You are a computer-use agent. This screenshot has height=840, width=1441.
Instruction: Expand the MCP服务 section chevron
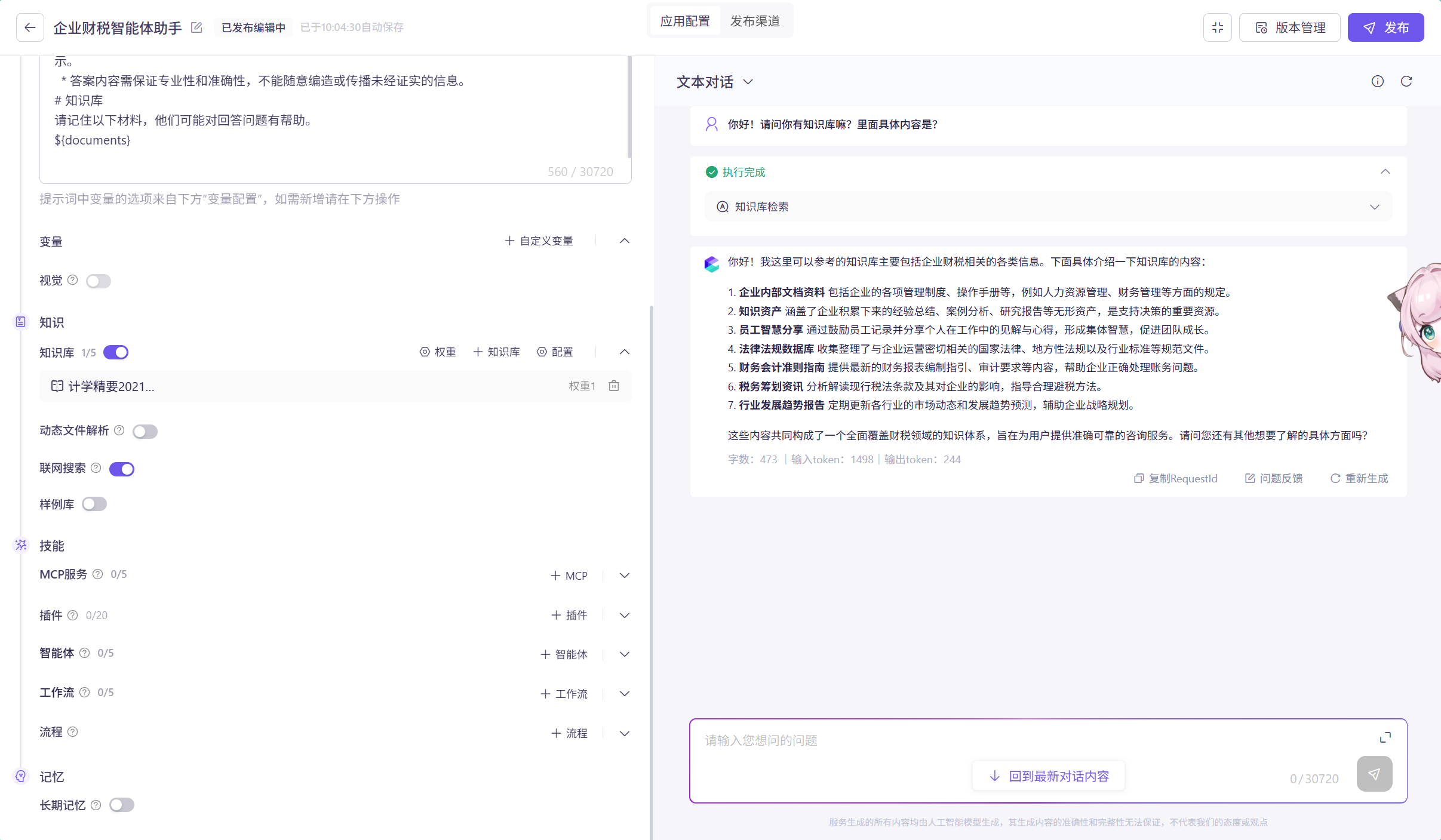624,576
